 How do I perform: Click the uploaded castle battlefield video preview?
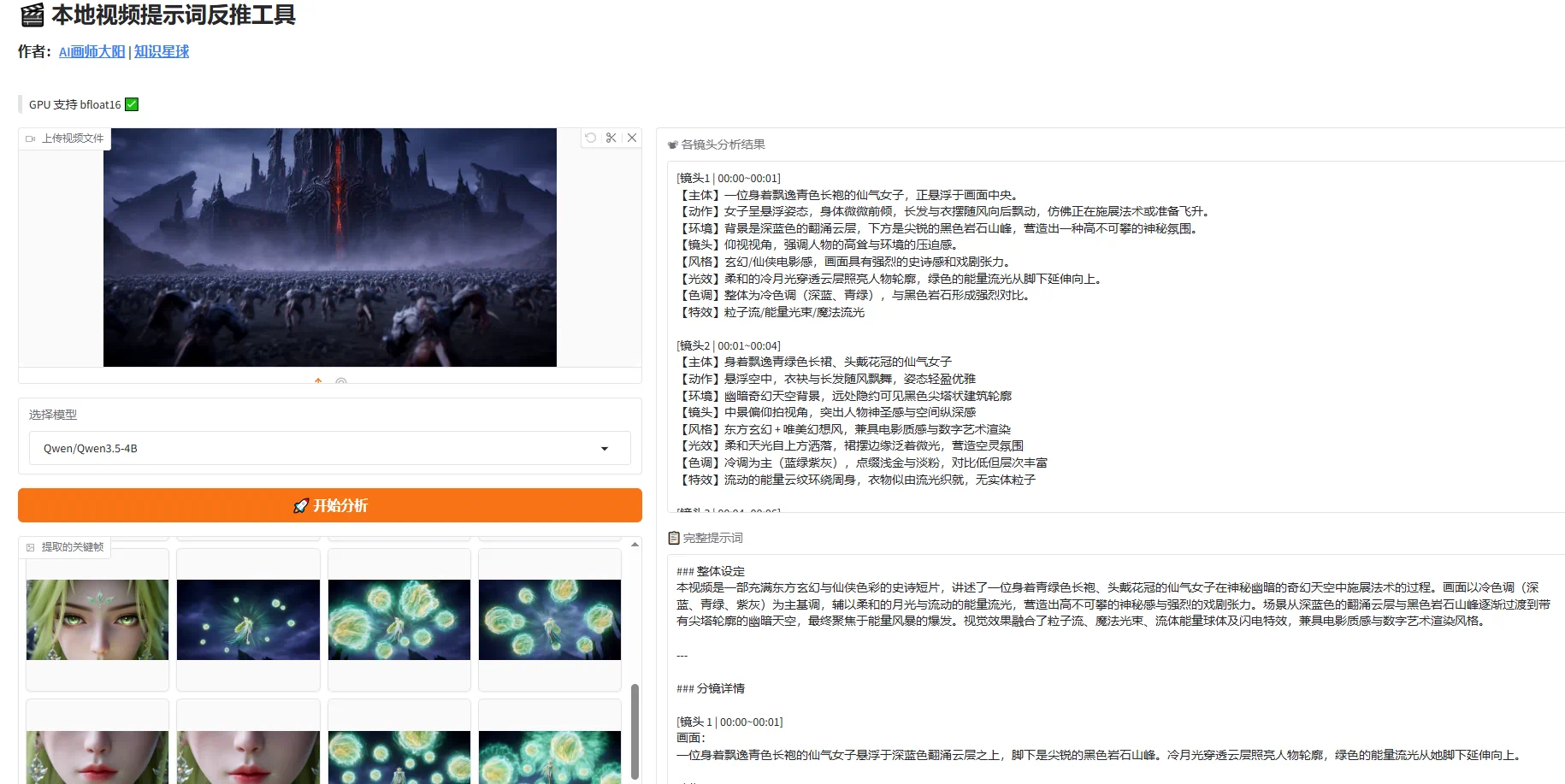(x=330, y=247)
